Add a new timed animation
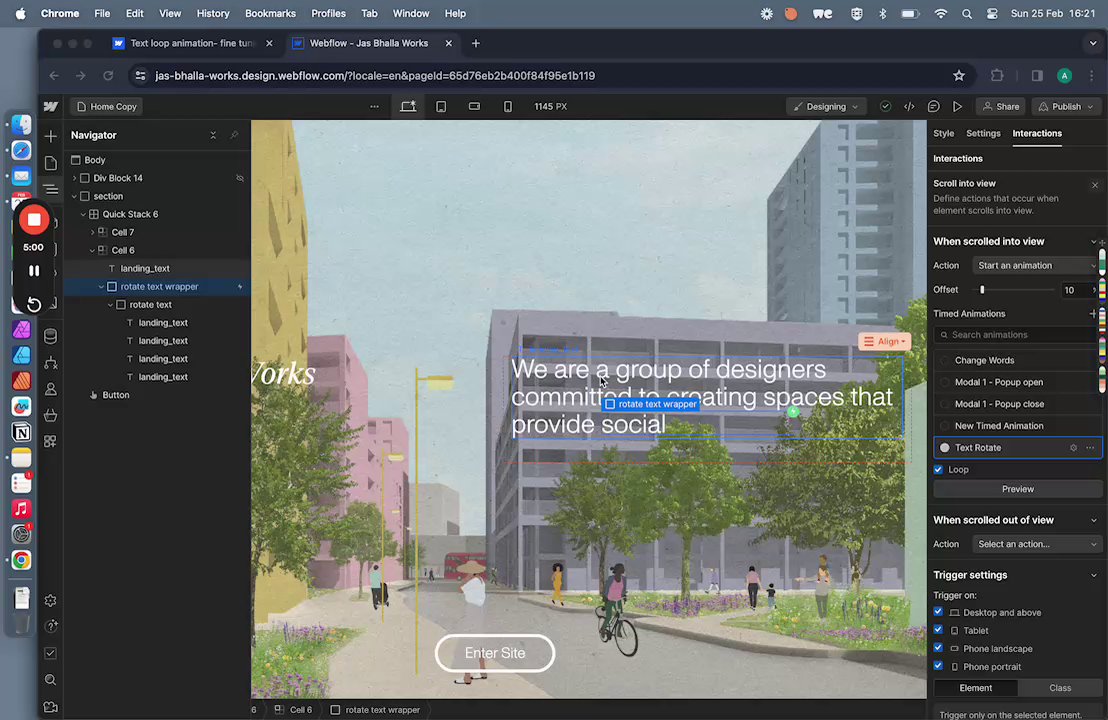This screenshot has width=1108, height=720. pyautogui.click(x=1093, y=314)
